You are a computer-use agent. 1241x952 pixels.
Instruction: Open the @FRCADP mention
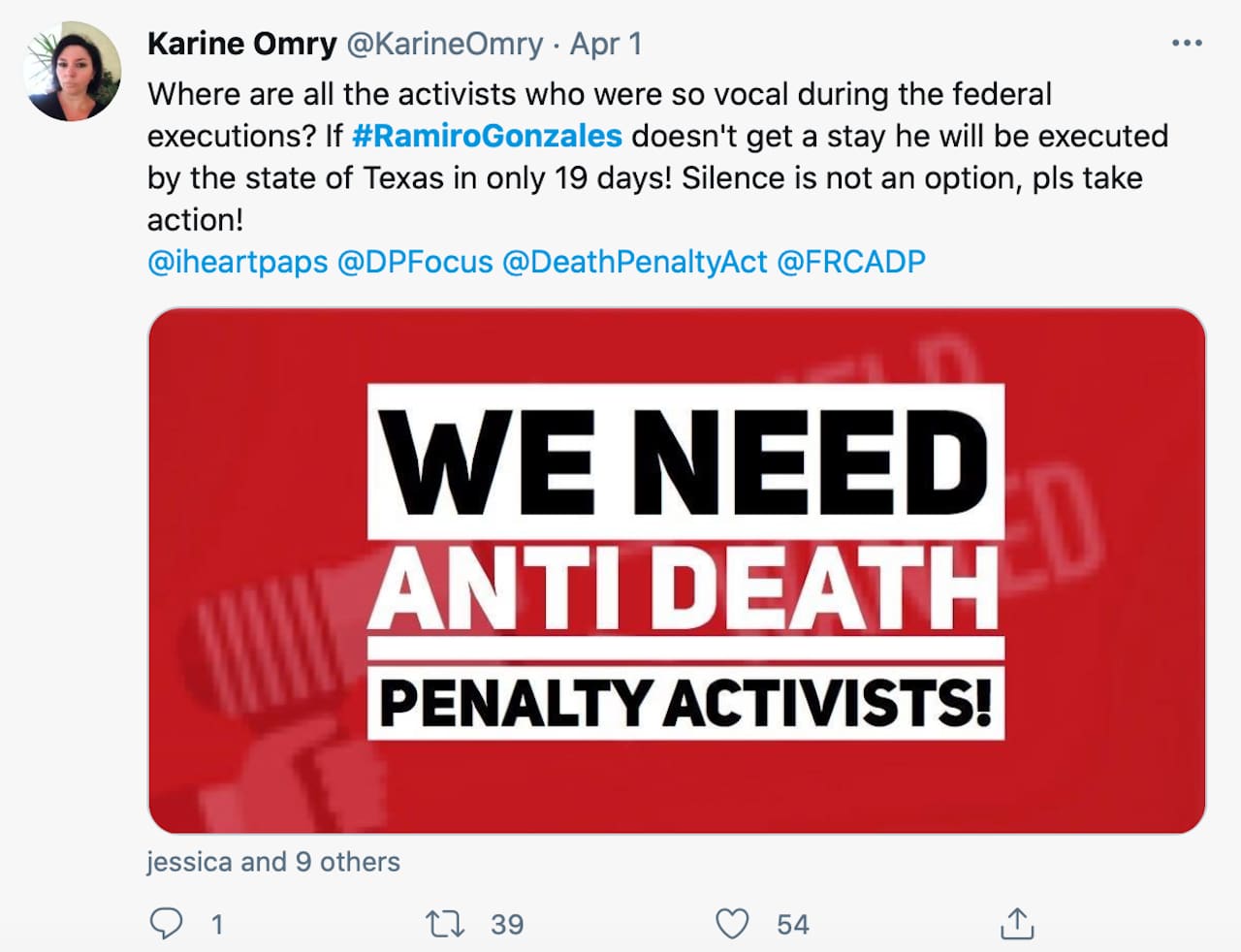point(851,262)
